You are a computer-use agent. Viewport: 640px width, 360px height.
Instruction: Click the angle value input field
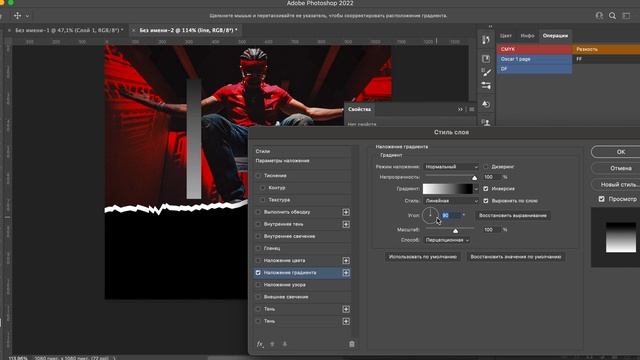(x=452, y=215)
